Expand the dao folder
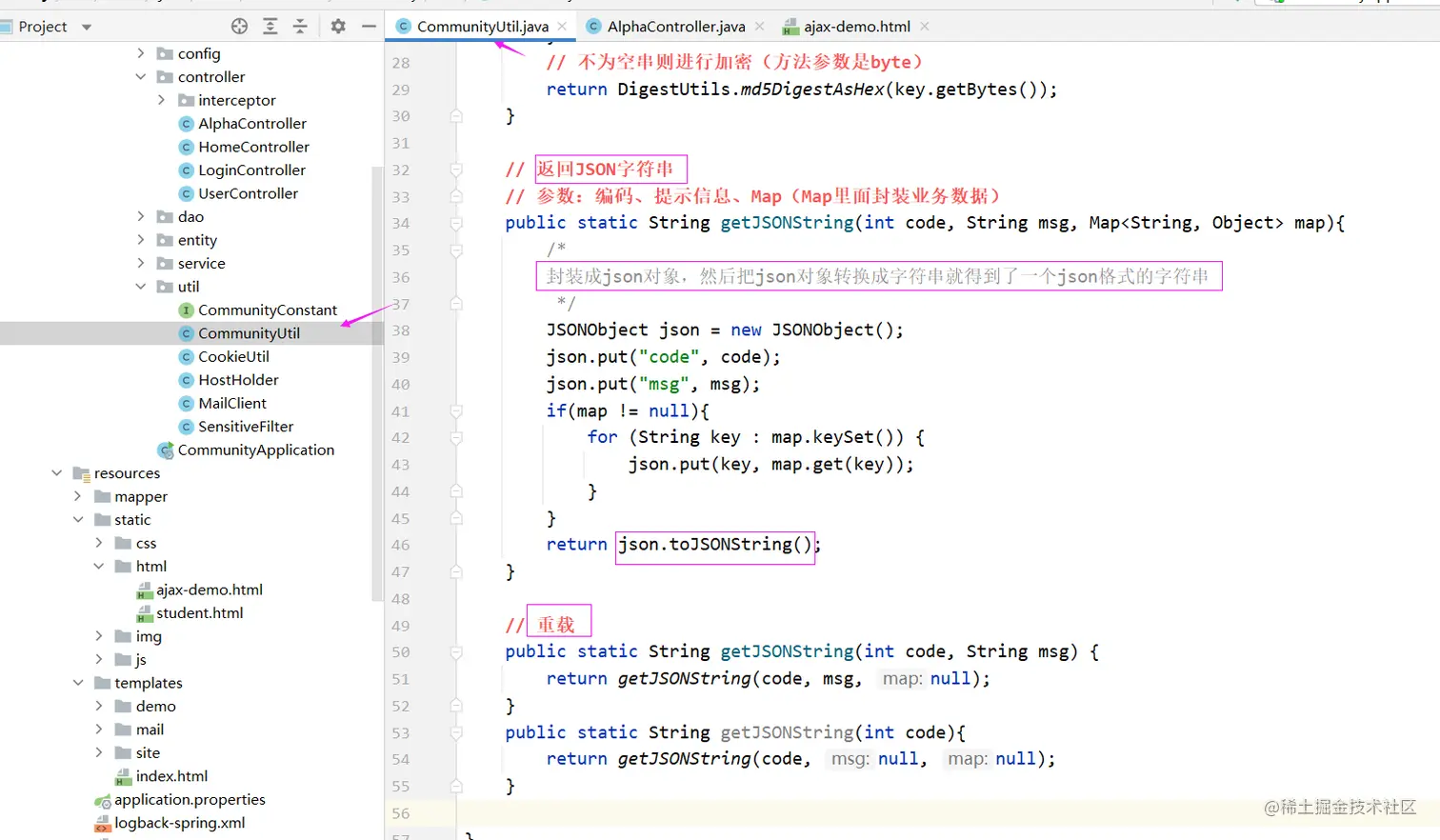The height and width of the screenshot is (840, 1440). pyautogui.click(x=141, y=216)
